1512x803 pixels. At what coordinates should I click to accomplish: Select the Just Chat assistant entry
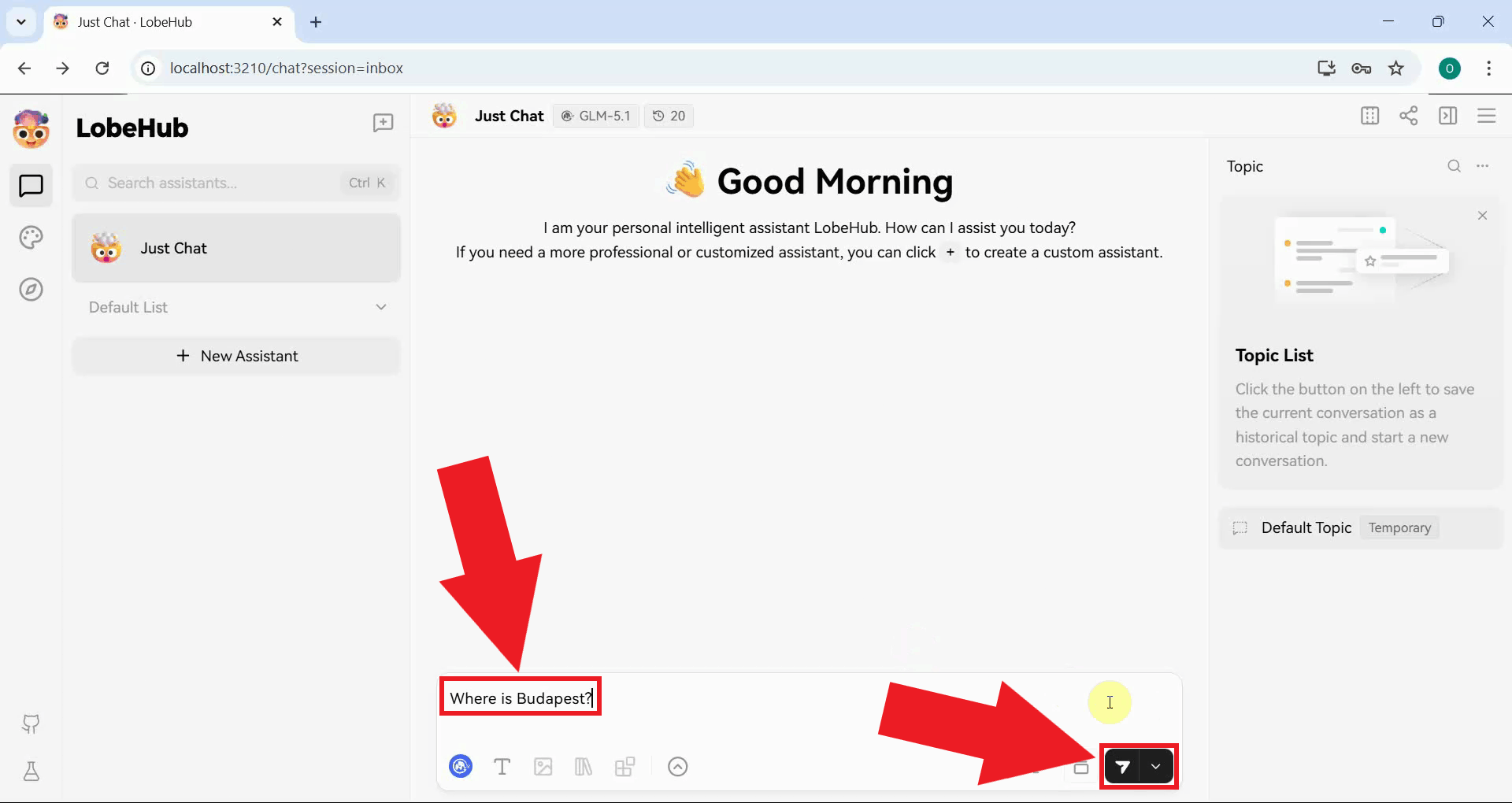[236, 248]
